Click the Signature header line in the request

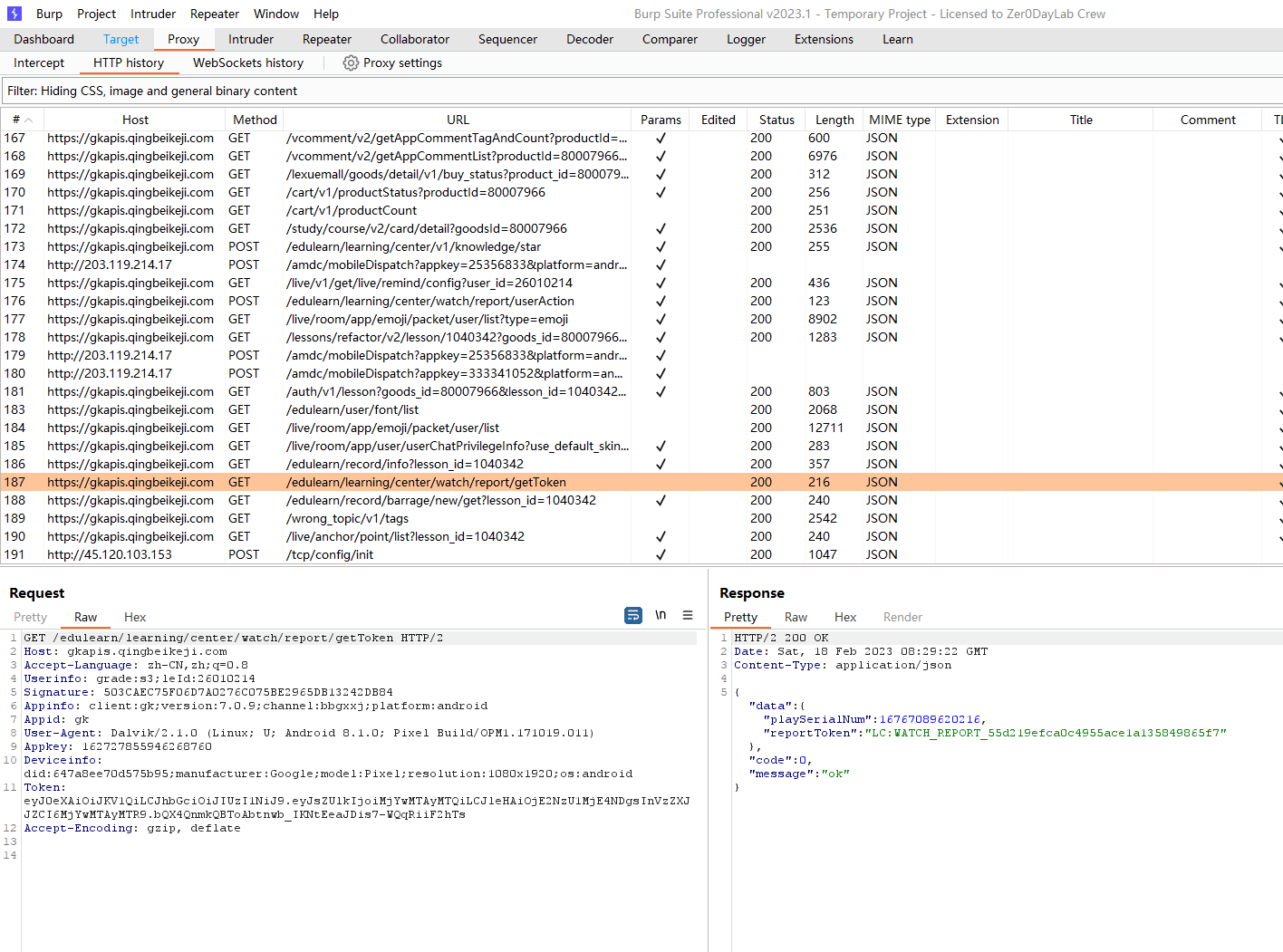click(208, 692)
